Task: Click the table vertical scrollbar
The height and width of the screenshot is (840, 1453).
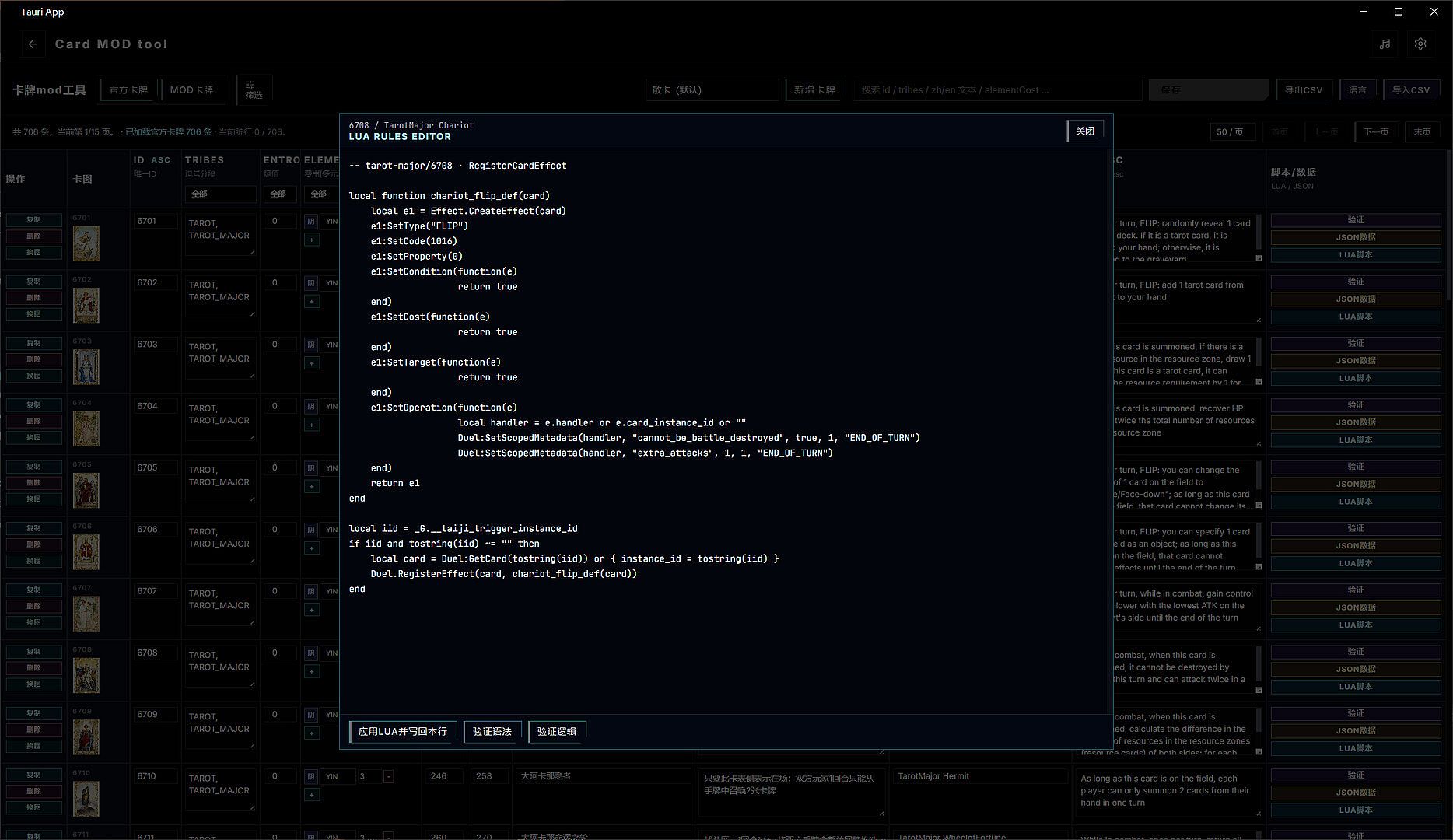Action: point(1448,226)
